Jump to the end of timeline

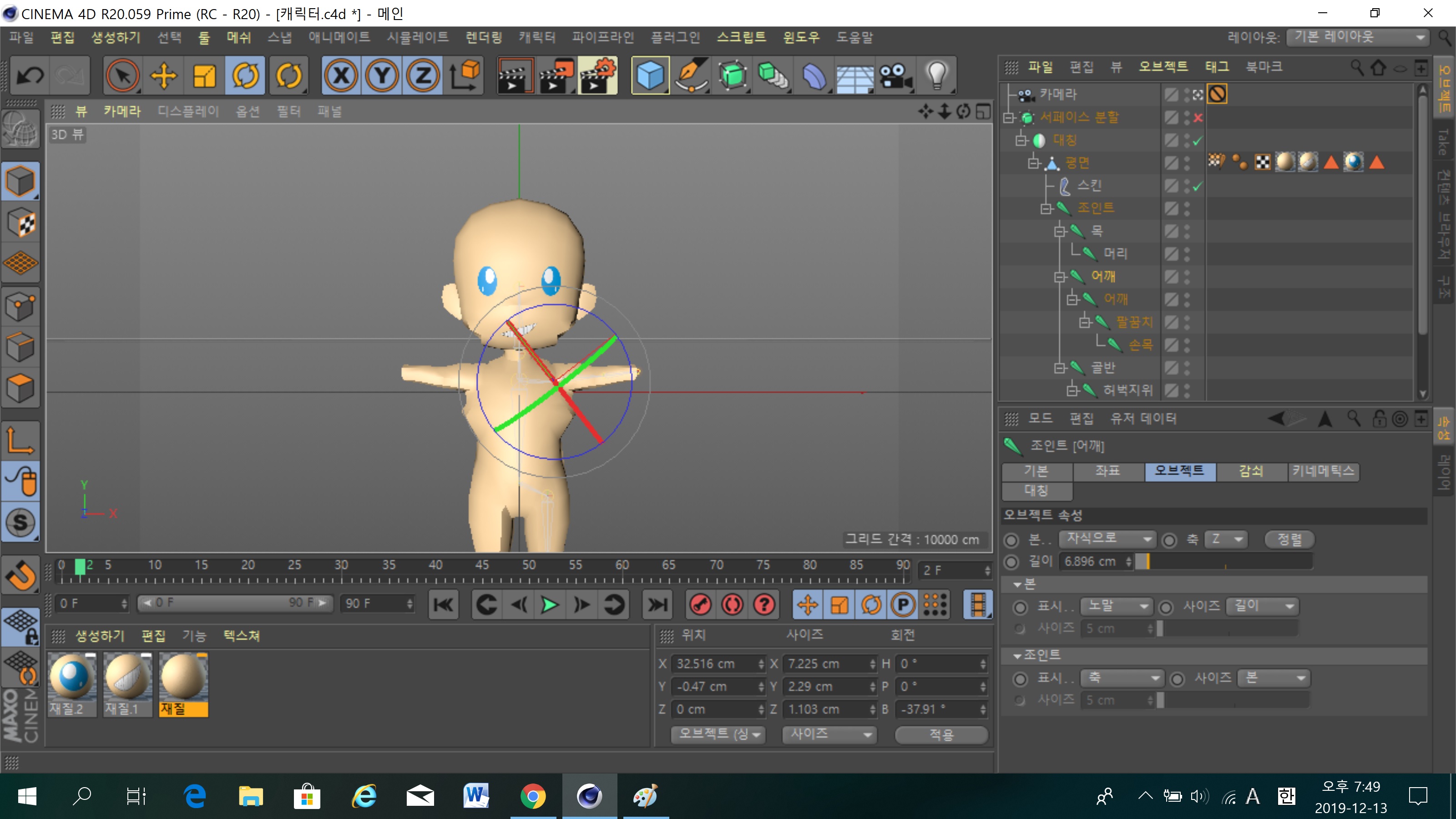tap(657, 605)
